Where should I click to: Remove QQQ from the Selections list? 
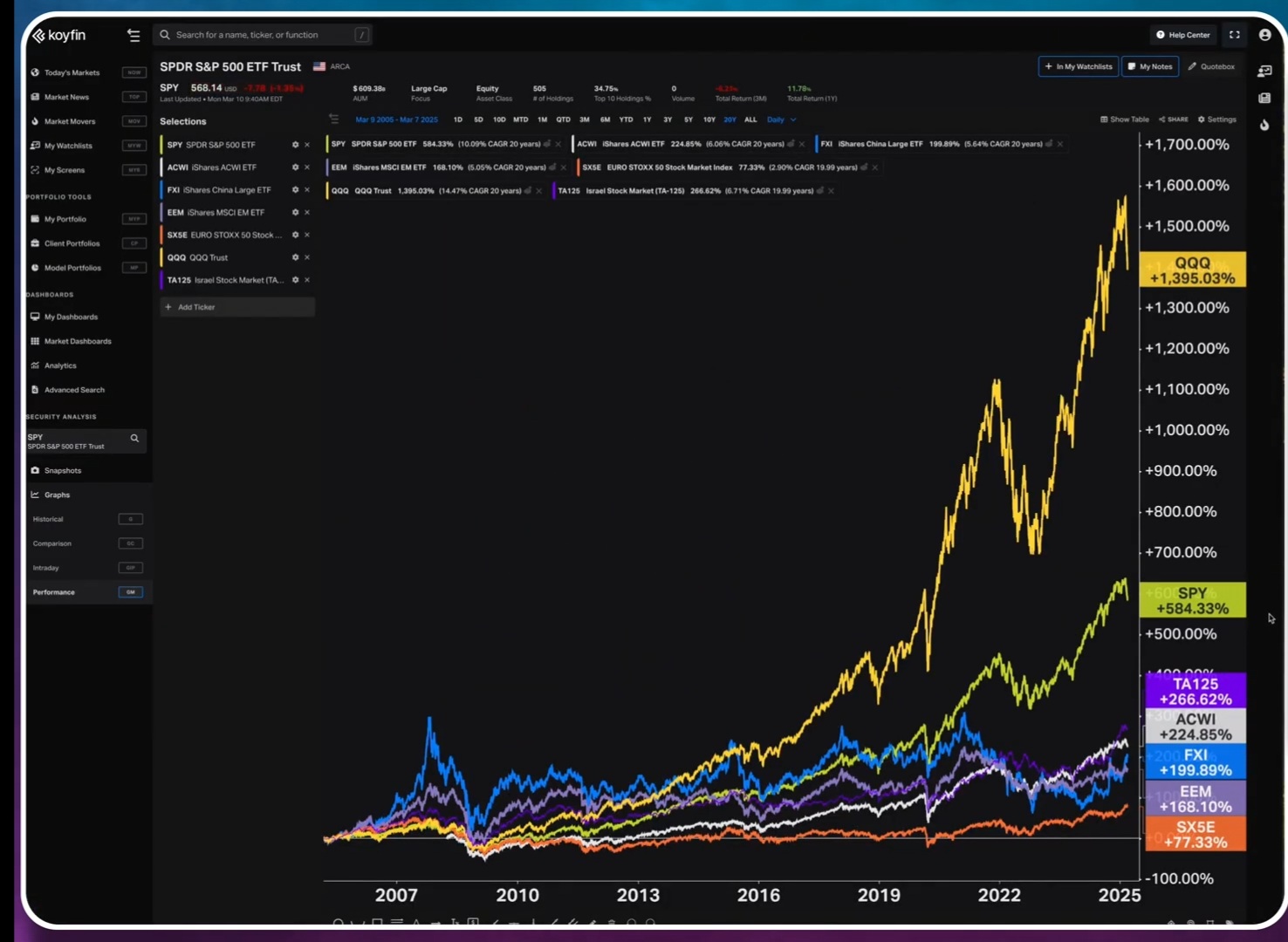[x=307, y=258]
